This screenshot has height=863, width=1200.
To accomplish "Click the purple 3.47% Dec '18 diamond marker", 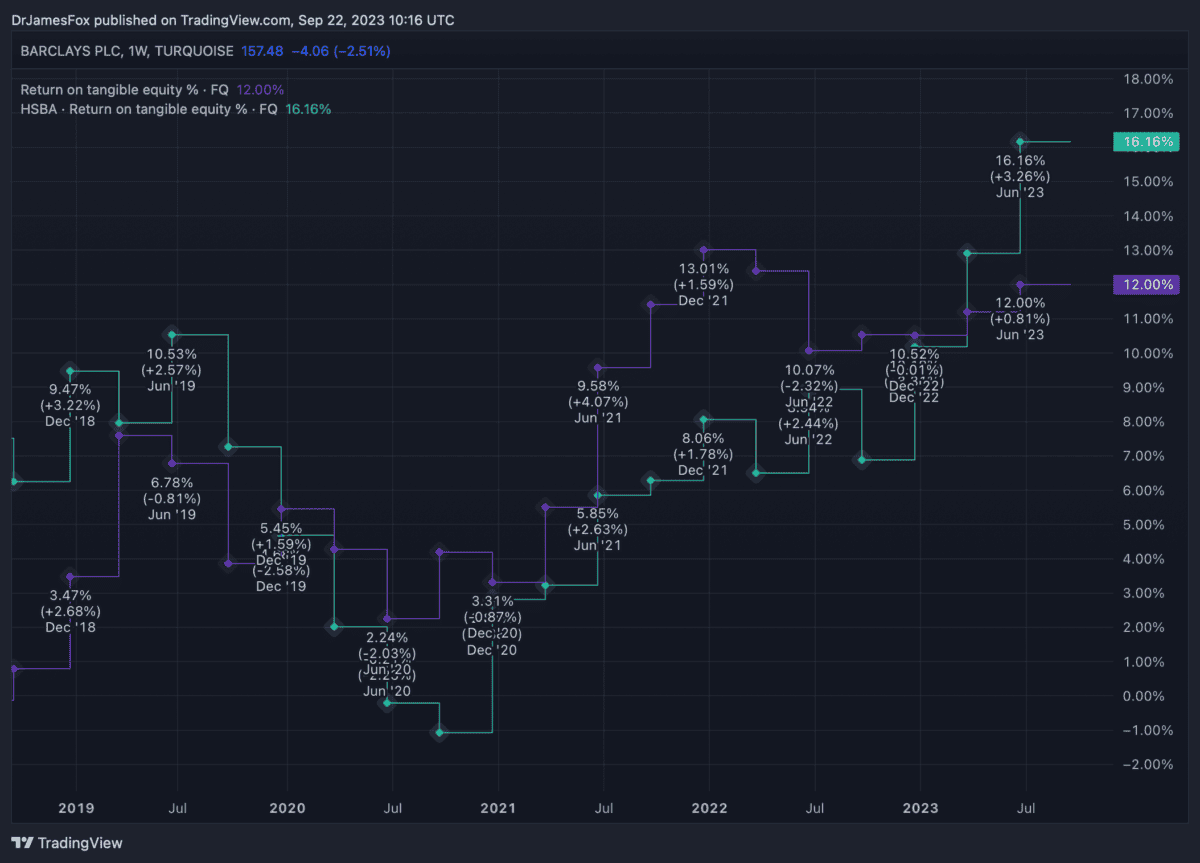I will click(69, 577).
